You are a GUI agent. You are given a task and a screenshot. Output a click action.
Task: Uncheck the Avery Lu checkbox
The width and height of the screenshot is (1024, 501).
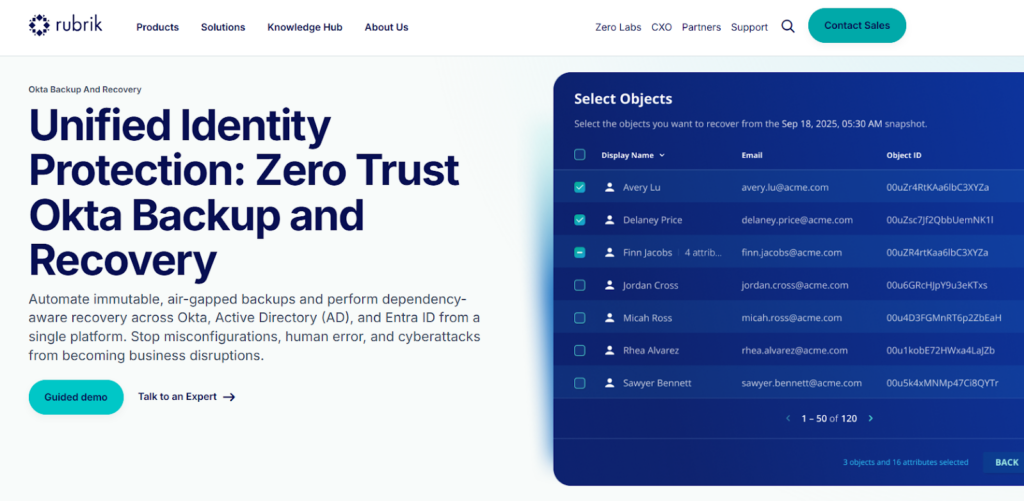580,188
